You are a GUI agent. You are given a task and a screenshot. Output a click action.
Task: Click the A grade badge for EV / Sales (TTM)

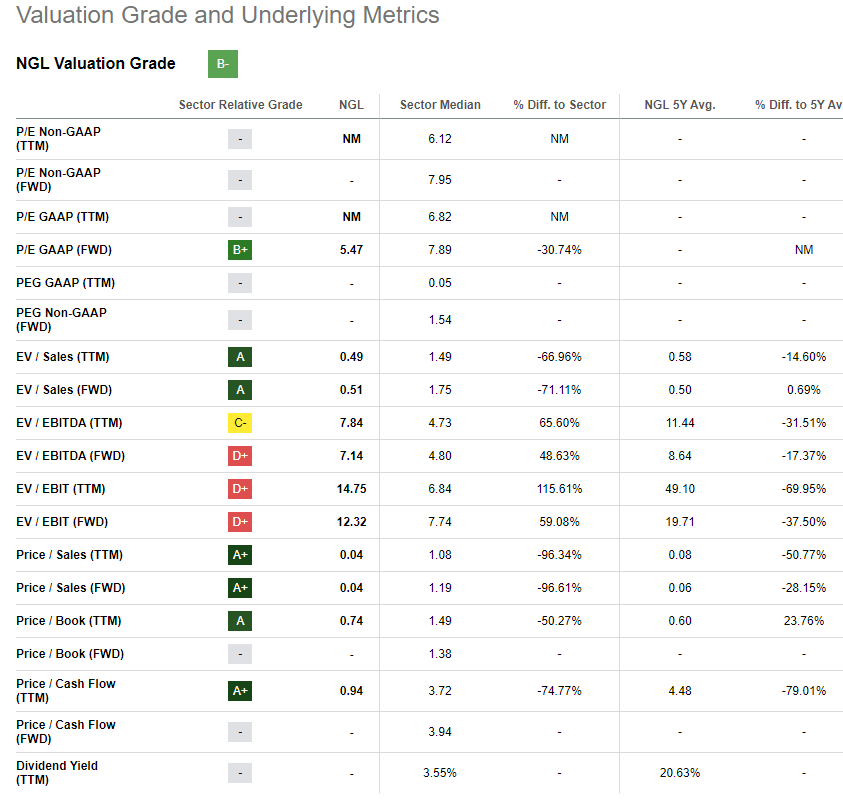pos(240,357)
